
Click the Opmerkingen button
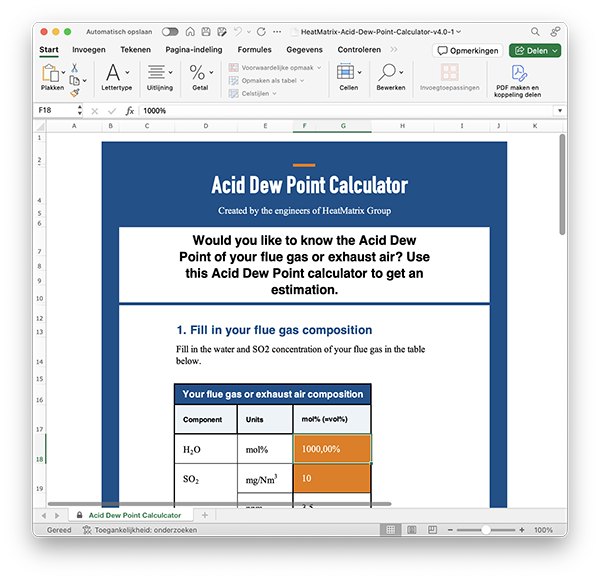click(x=468, y=51)
